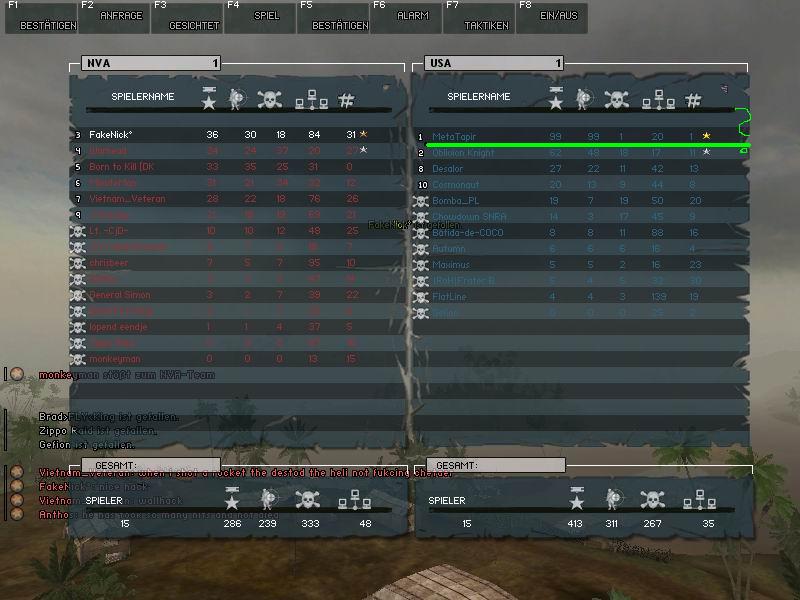Click the skull icon next to Bomba_PL
The height and width of the screenshot is (600, 800).
(x=422, y=200)
